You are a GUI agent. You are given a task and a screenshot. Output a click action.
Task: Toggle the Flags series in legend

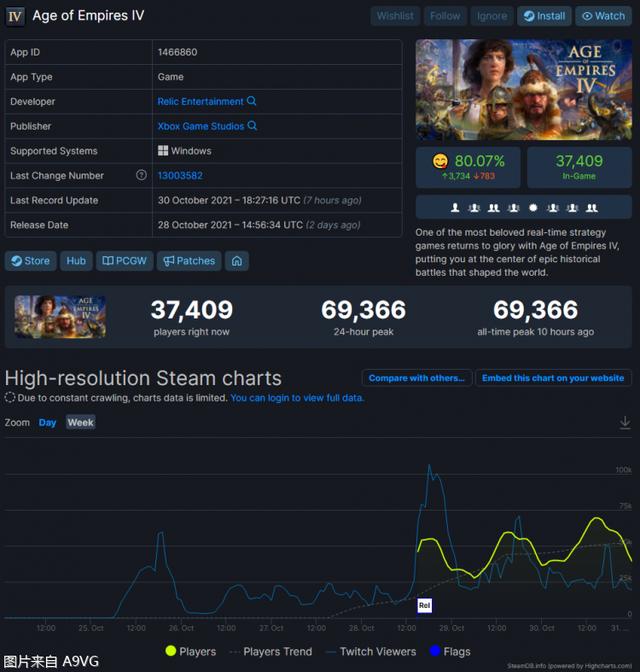448,651
